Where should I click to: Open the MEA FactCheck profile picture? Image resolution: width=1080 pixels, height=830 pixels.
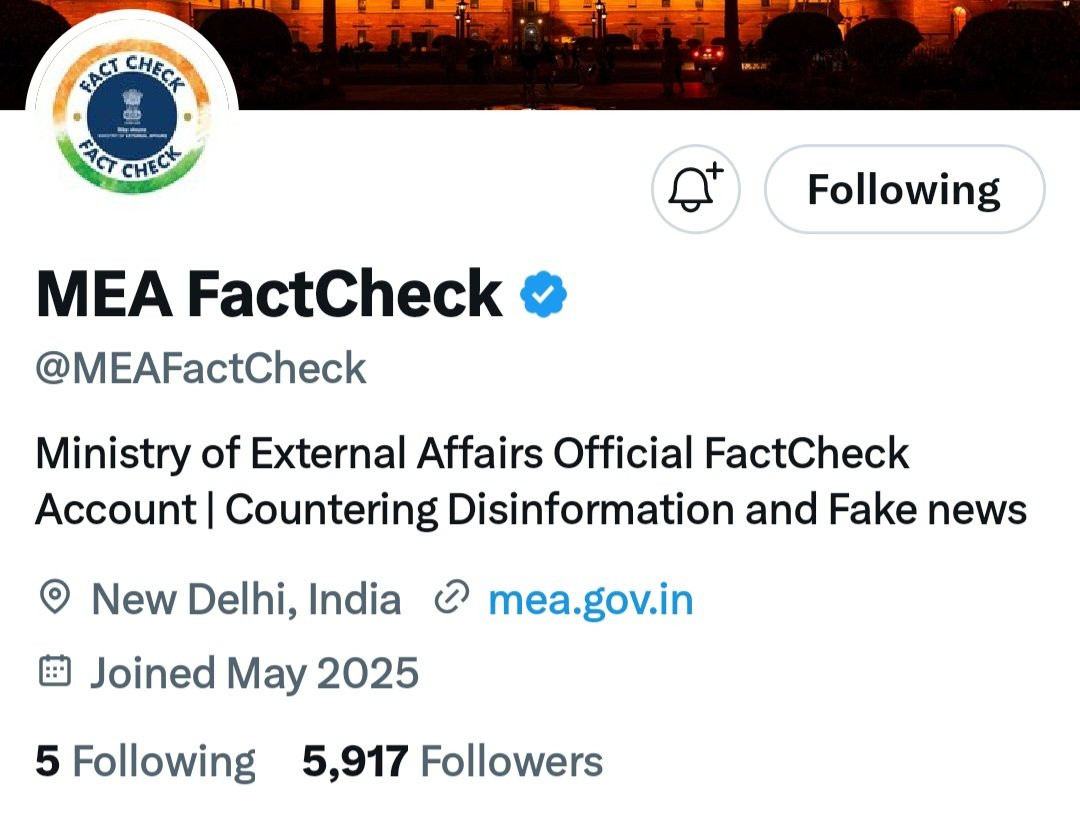pyautogui.click(x=131, y=115)
